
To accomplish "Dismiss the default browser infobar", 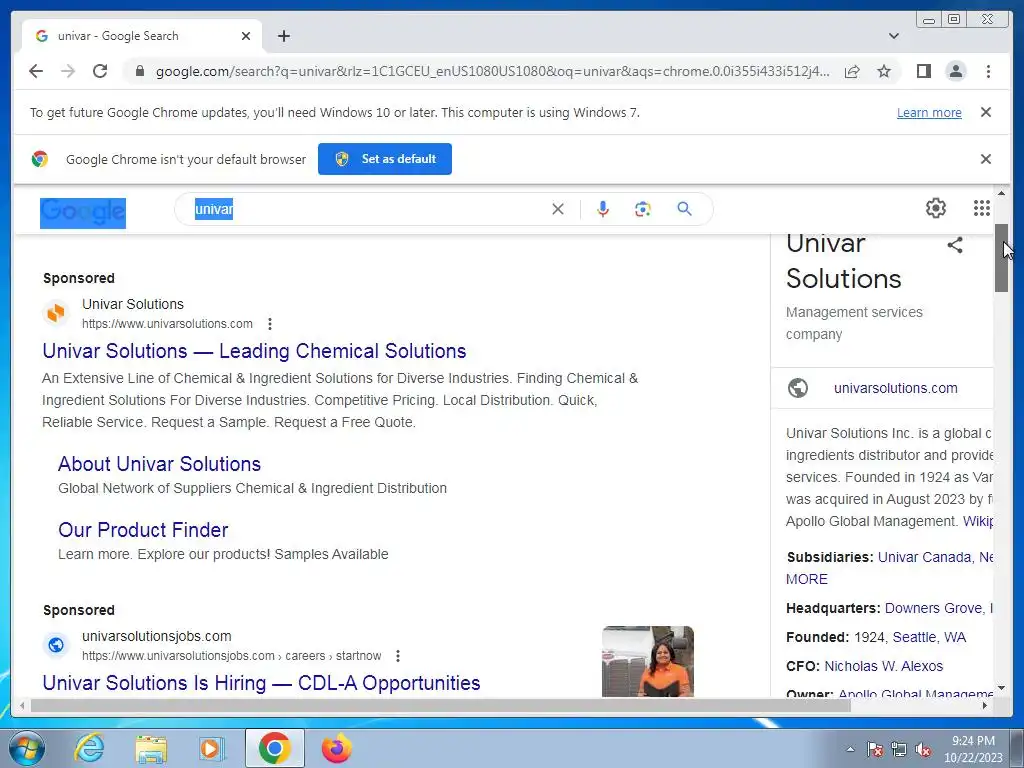I will (x=985, y=159).
